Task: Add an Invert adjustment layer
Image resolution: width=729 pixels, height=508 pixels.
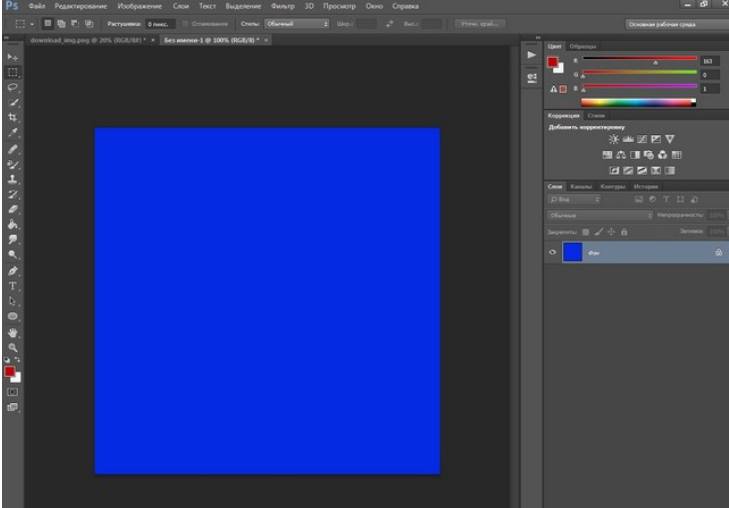Action: [x=614, y=171]
